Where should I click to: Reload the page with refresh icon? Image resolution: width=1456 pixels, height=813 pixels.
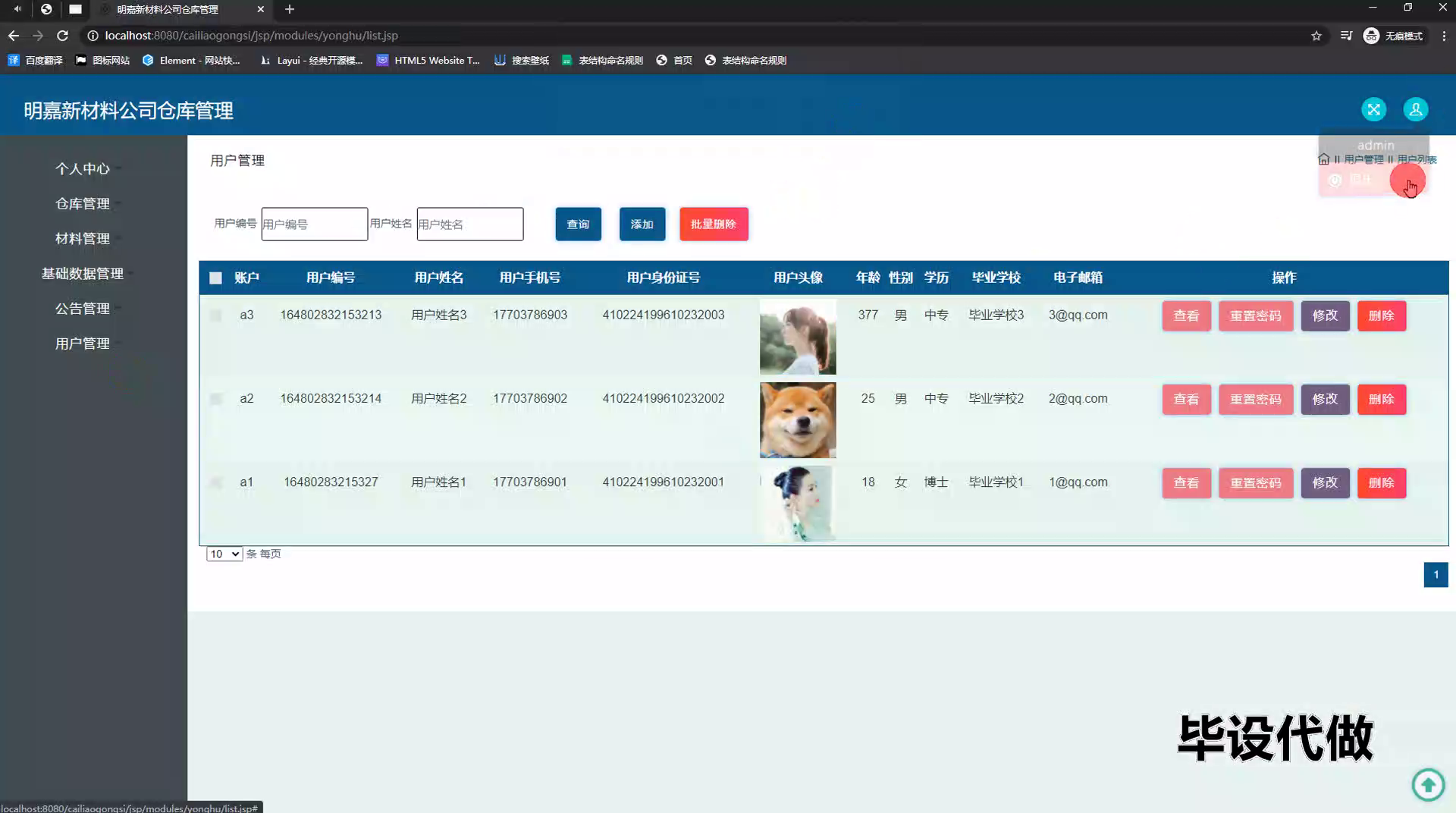(x=62, y=36)
